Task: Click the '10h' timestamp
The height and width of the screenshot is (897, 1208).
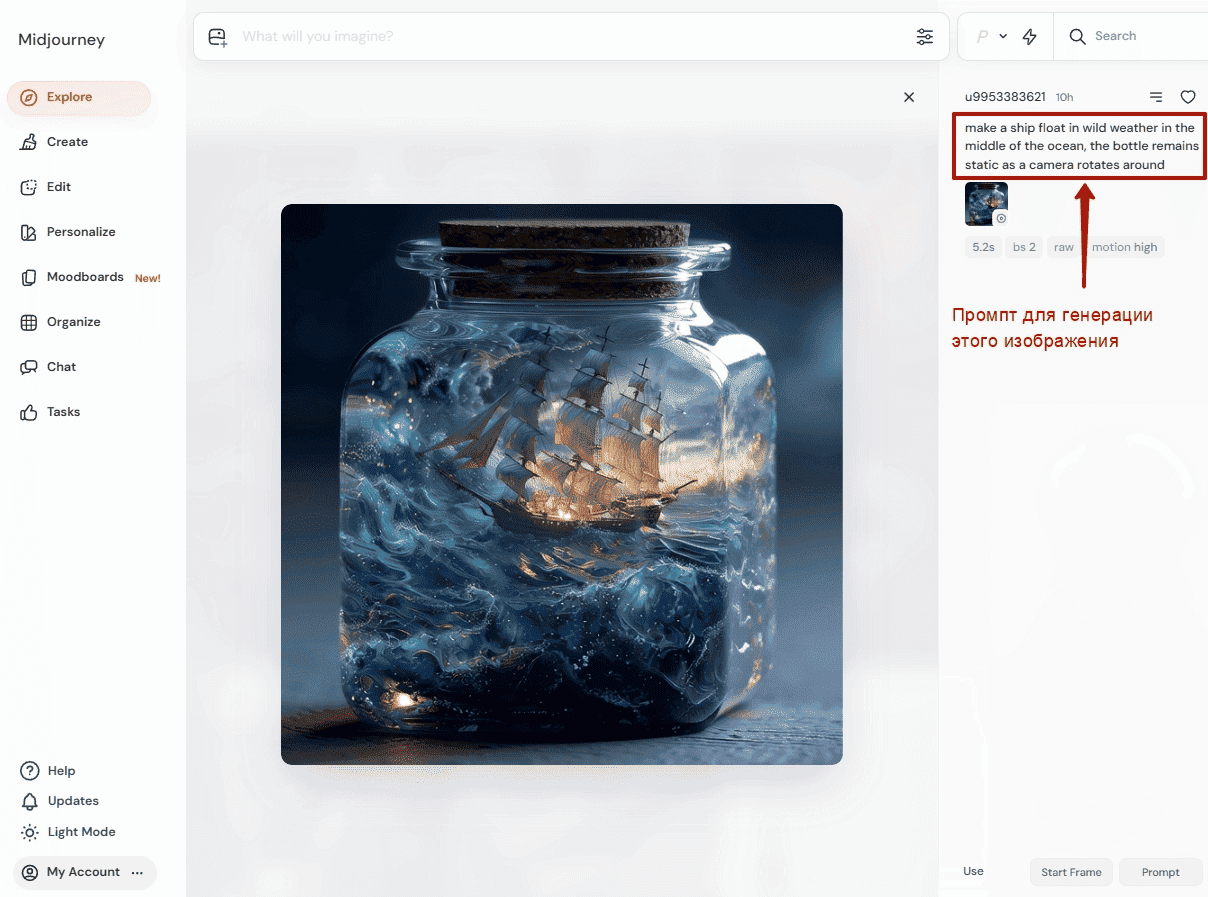Action: tap(1064, 97)
